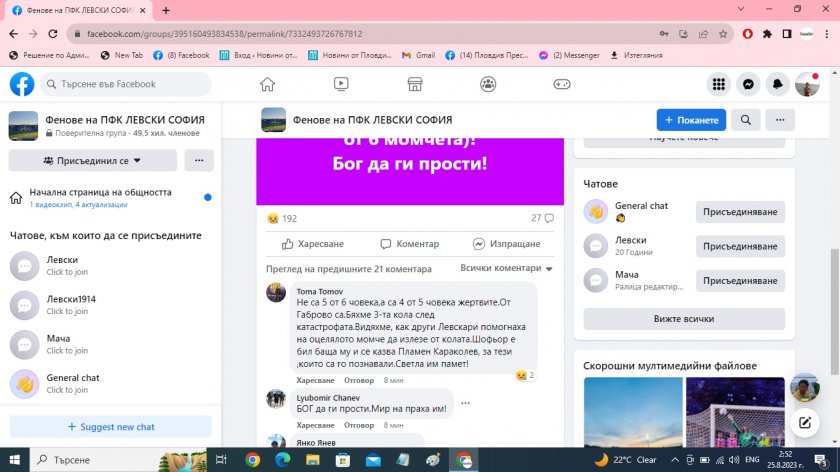Open the Marketplace icon in top navigation
Screen dimensions: 840x472
tap(415, 85)
